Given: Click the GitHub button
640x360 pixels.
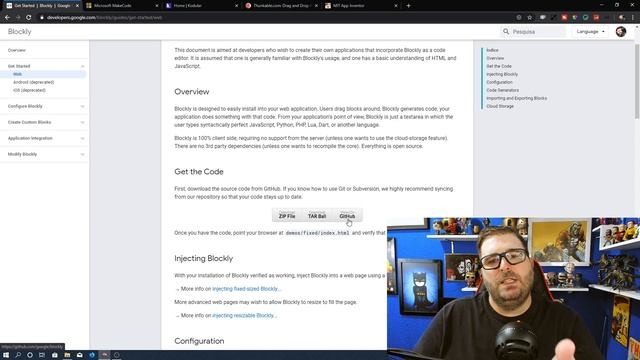Looking at the screenshot, I should [x=347, y=216].
